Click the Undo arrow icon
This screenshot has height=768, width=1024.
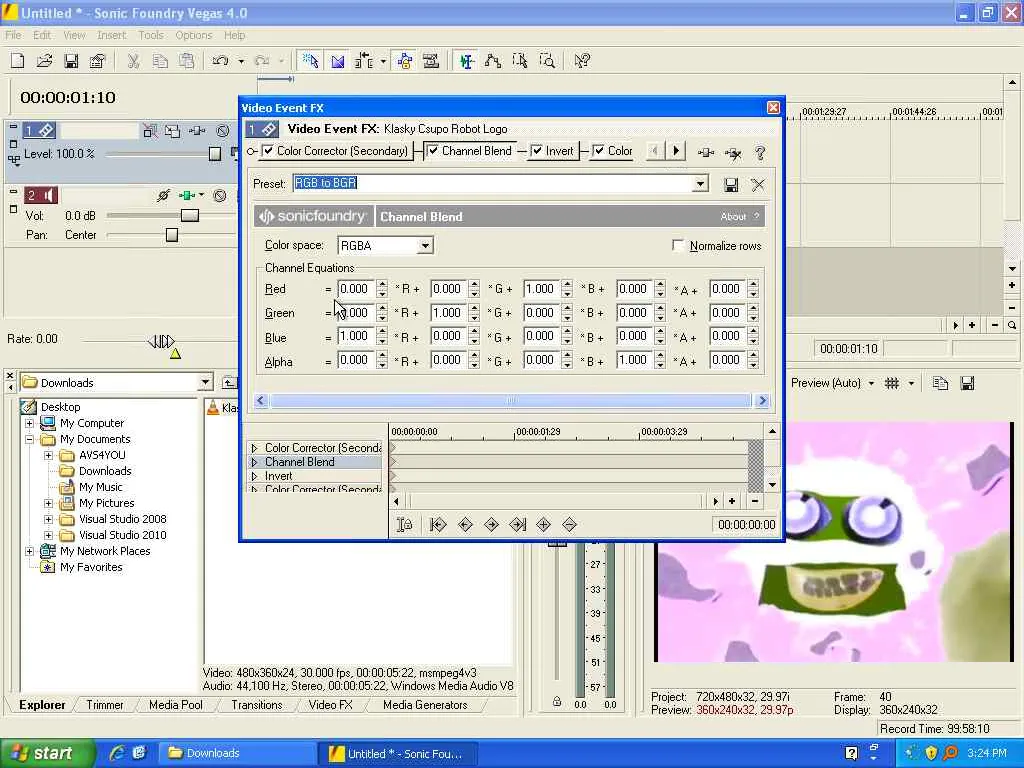[x=221, y=61]
